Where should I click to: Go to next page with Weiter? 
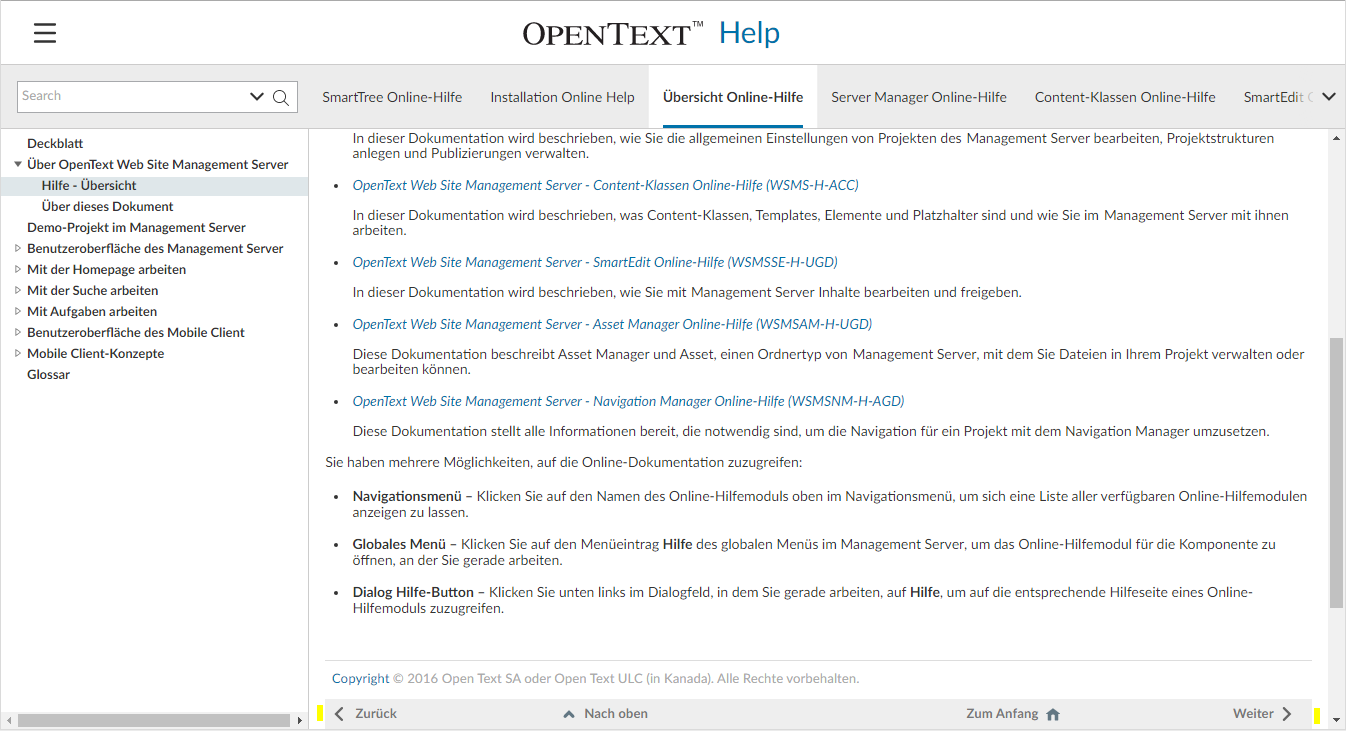pyautogui.click(x=1263, y=714)
